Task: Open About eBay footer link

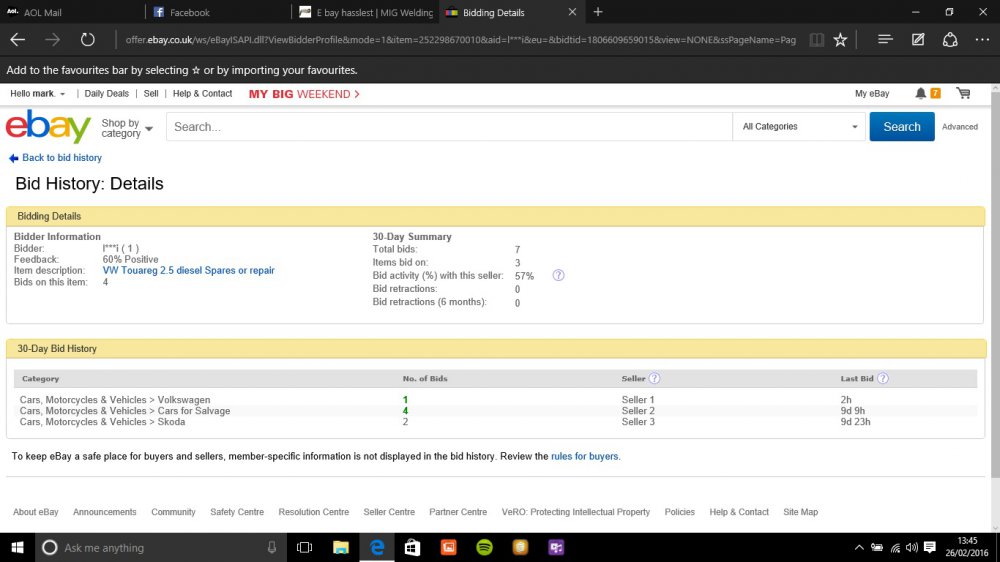Action: (36, 512)
